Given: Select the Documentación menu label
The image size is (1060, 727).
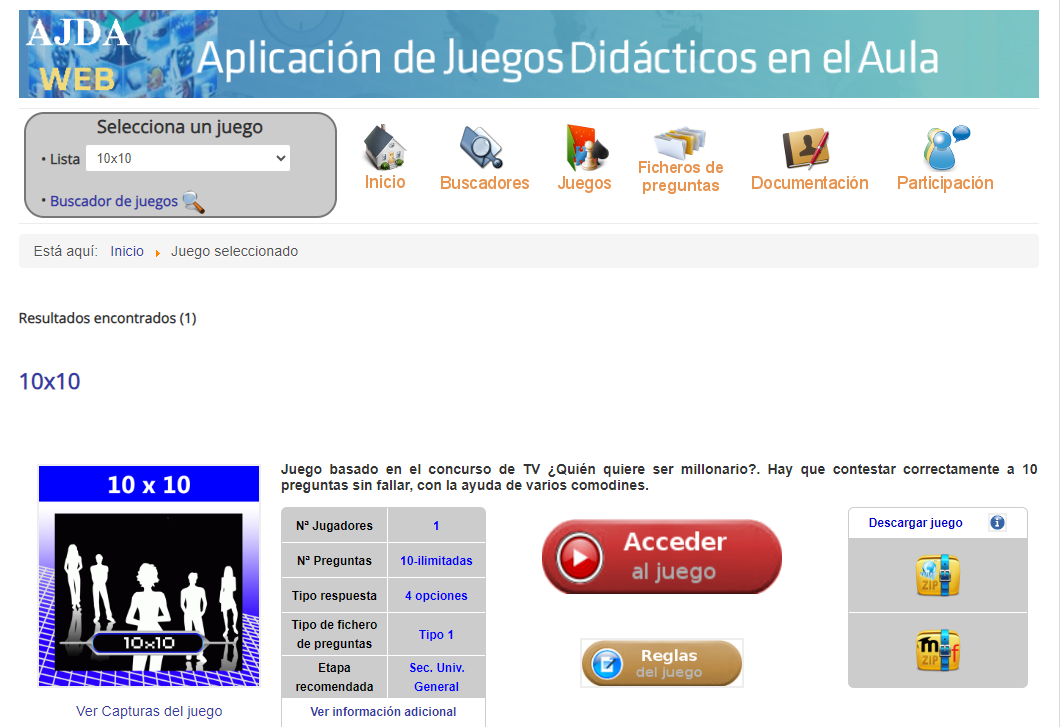Looking at the screenshot, I should tap(809, 183).
